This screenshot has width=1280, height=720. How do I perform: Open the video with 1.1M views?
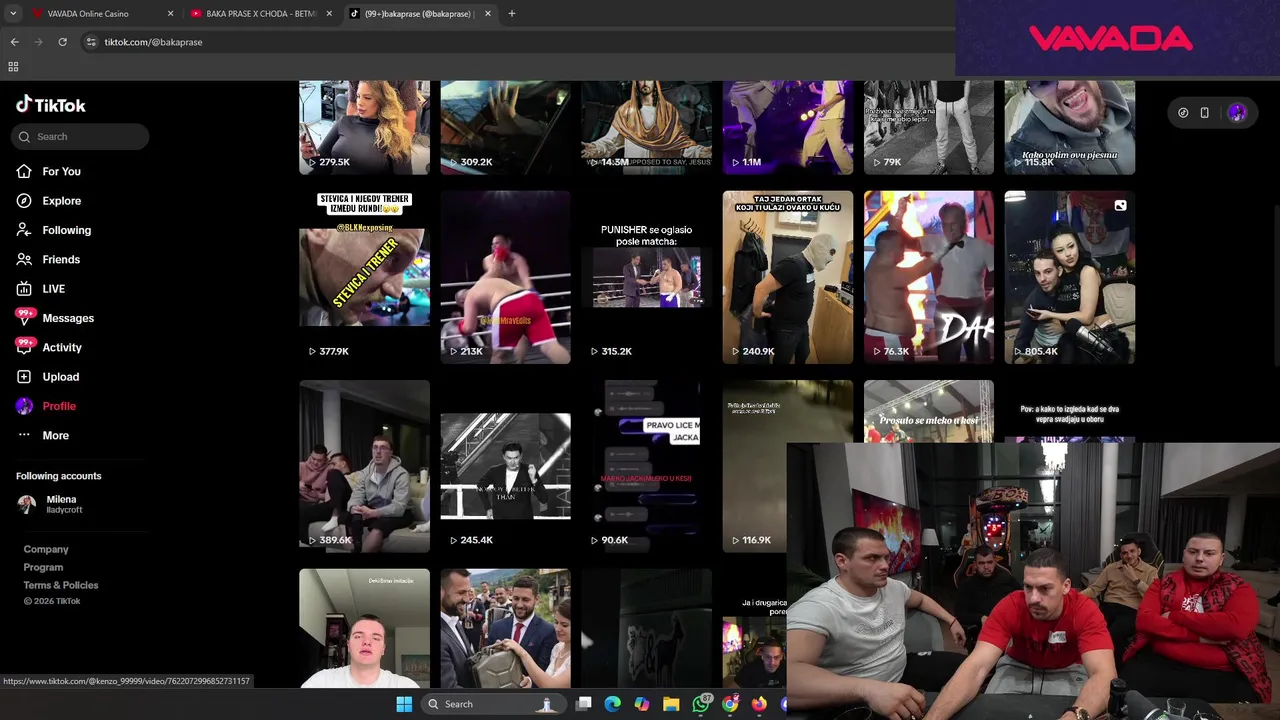(788, 128)
